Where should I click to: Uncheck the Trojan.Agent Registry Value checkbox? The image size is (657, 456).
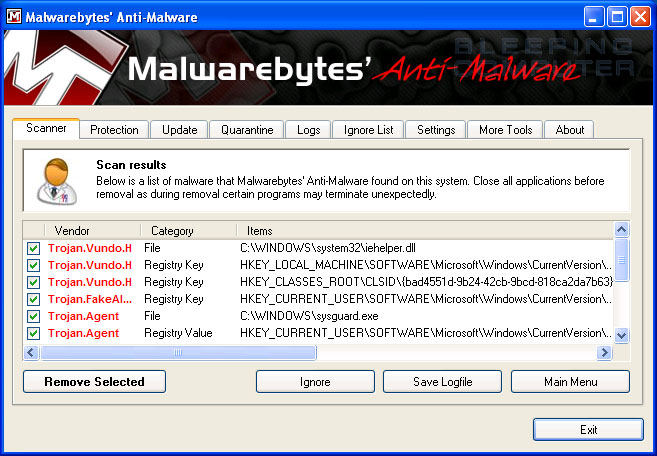(x=34, y=333)
